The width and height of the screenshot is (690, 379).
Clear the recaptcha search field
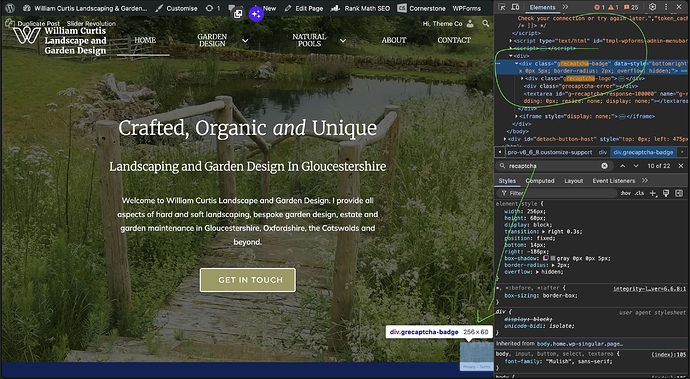click(x=605, y=166)
